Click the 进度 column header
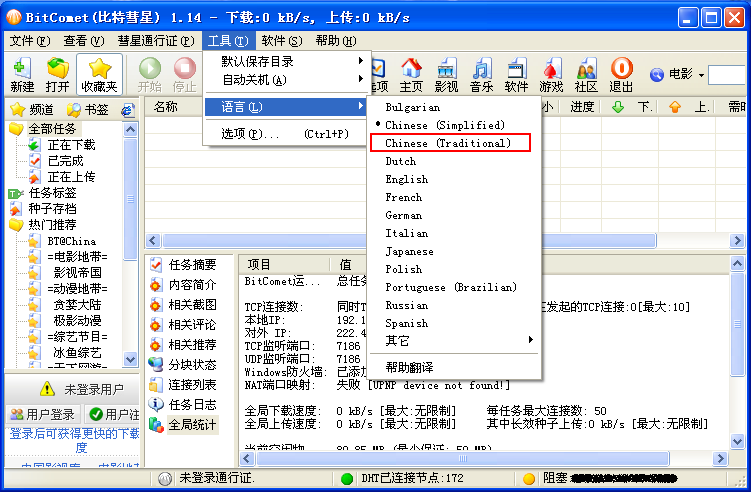The width and height of the screenshot is (751, 492). (x=582, y=107)
